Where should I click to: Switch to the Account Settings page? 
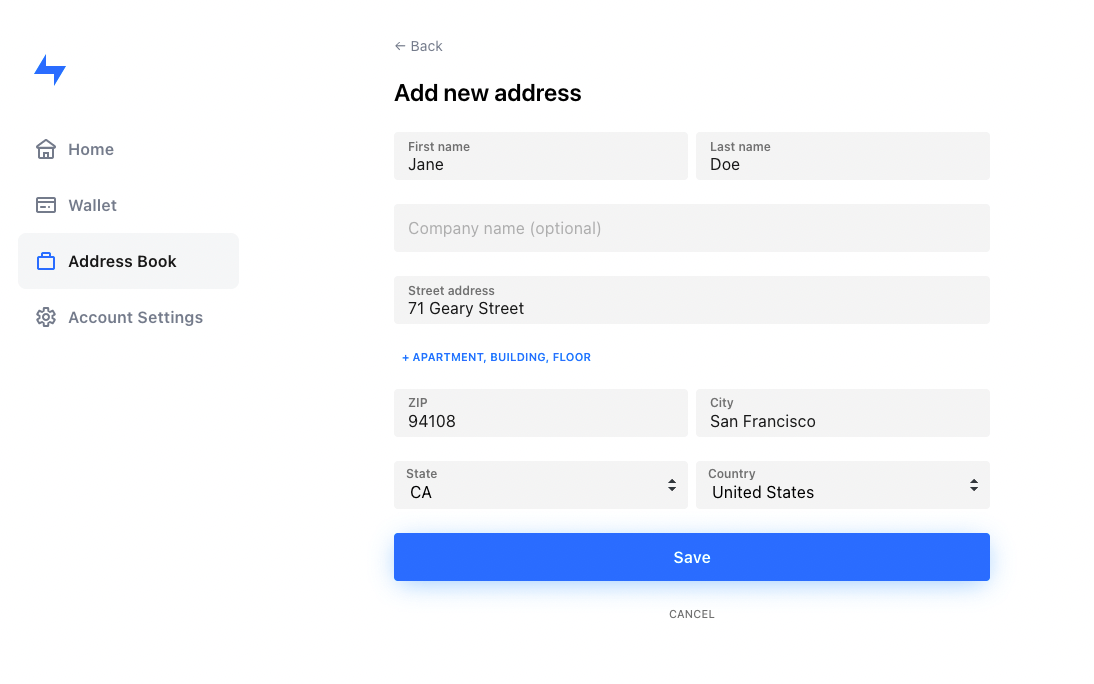pos(135,317)
